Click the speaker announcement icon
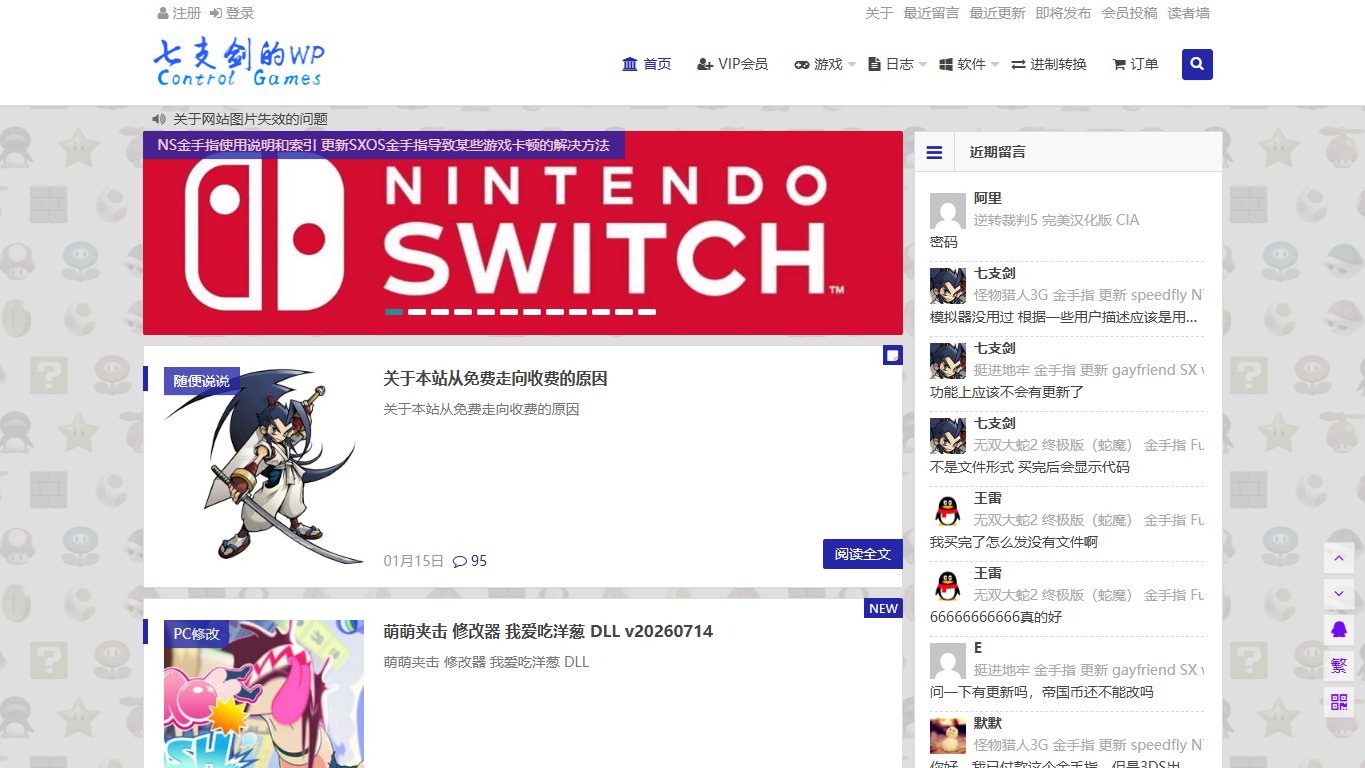The width and height of the screenshot is (1365, 768). (x=159, y=119)
